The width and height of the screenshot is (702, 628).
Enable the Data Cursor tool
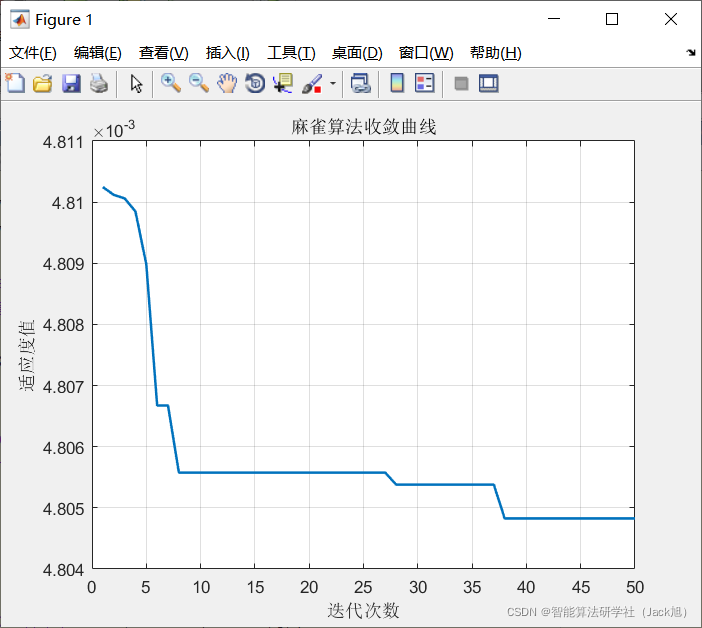click(x=283, y=84)
